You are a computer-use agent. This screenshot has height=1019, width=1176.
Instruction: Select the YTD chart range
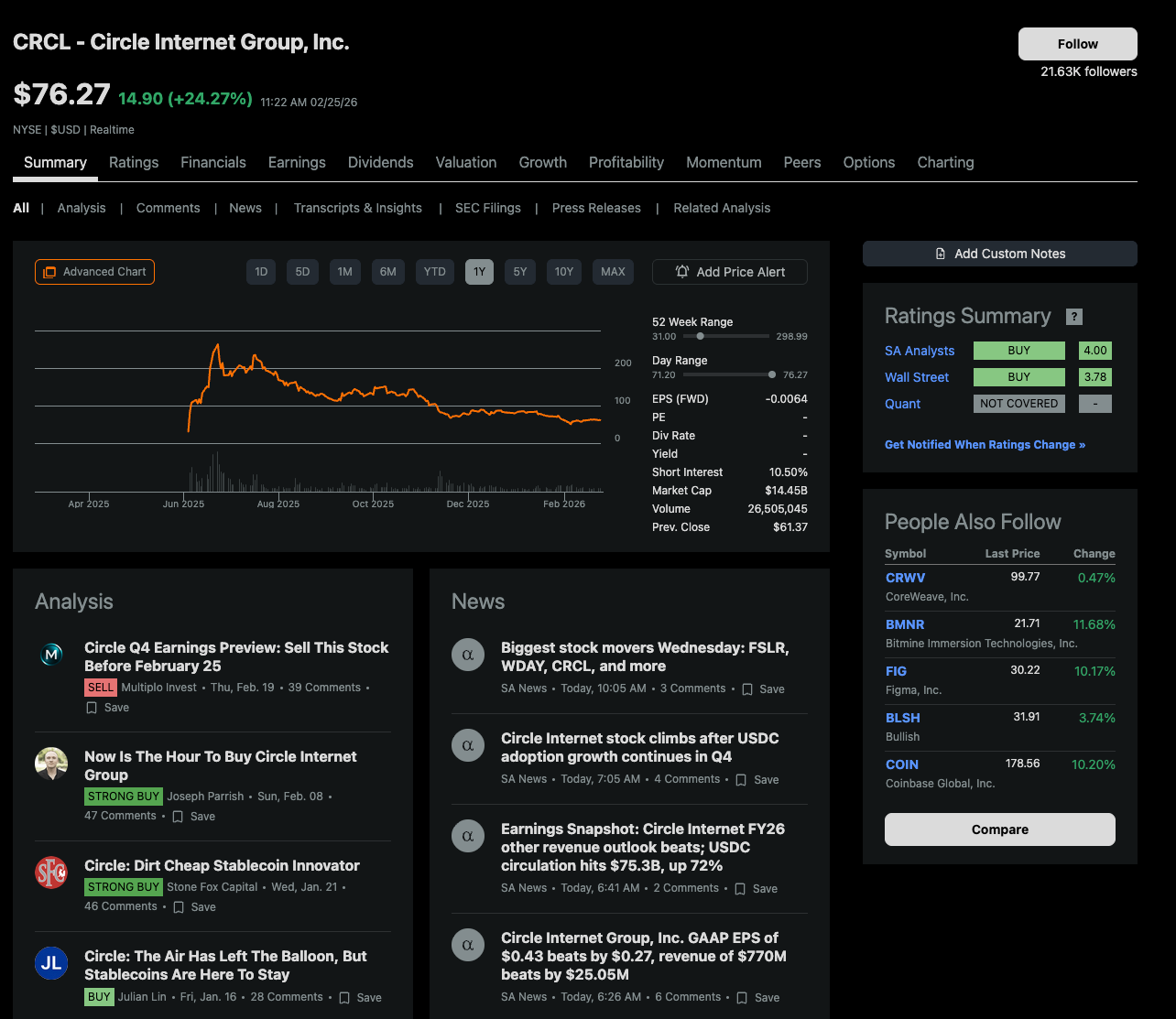tap(435, 272)
